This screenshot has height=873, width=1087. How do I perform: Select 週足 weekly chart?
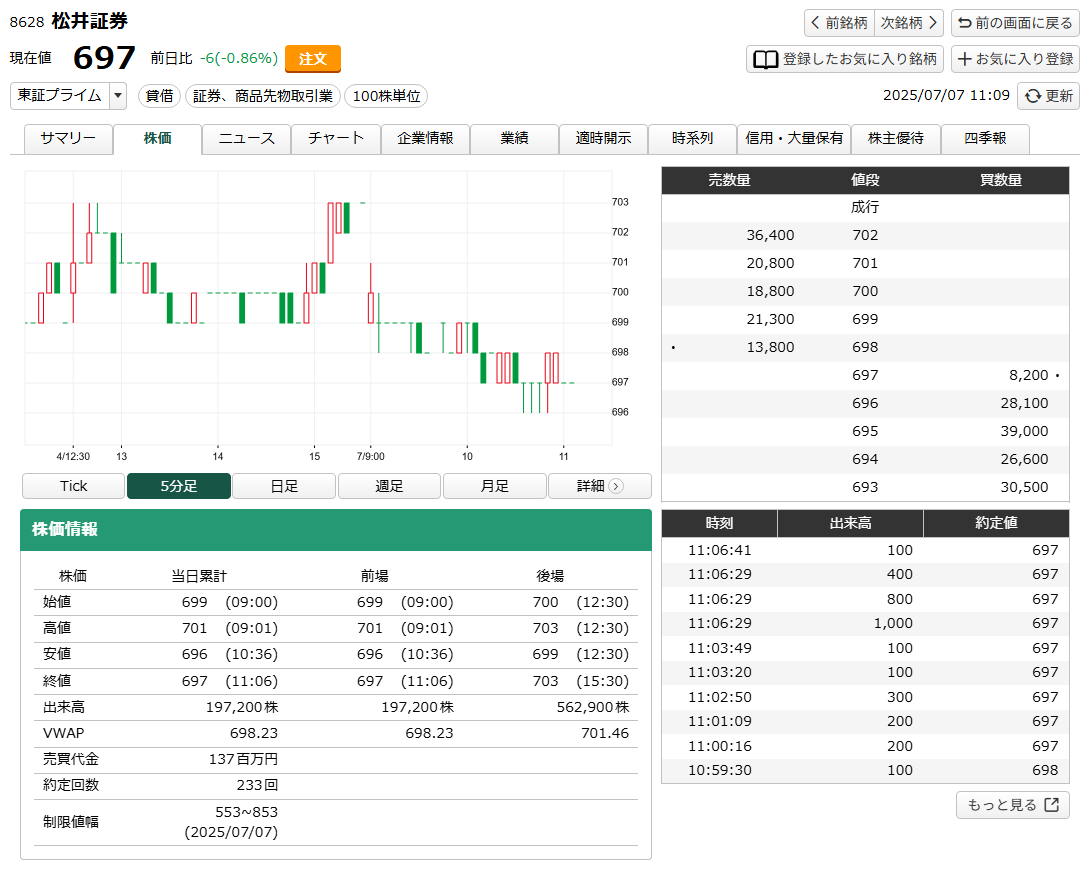pos(389,486)
